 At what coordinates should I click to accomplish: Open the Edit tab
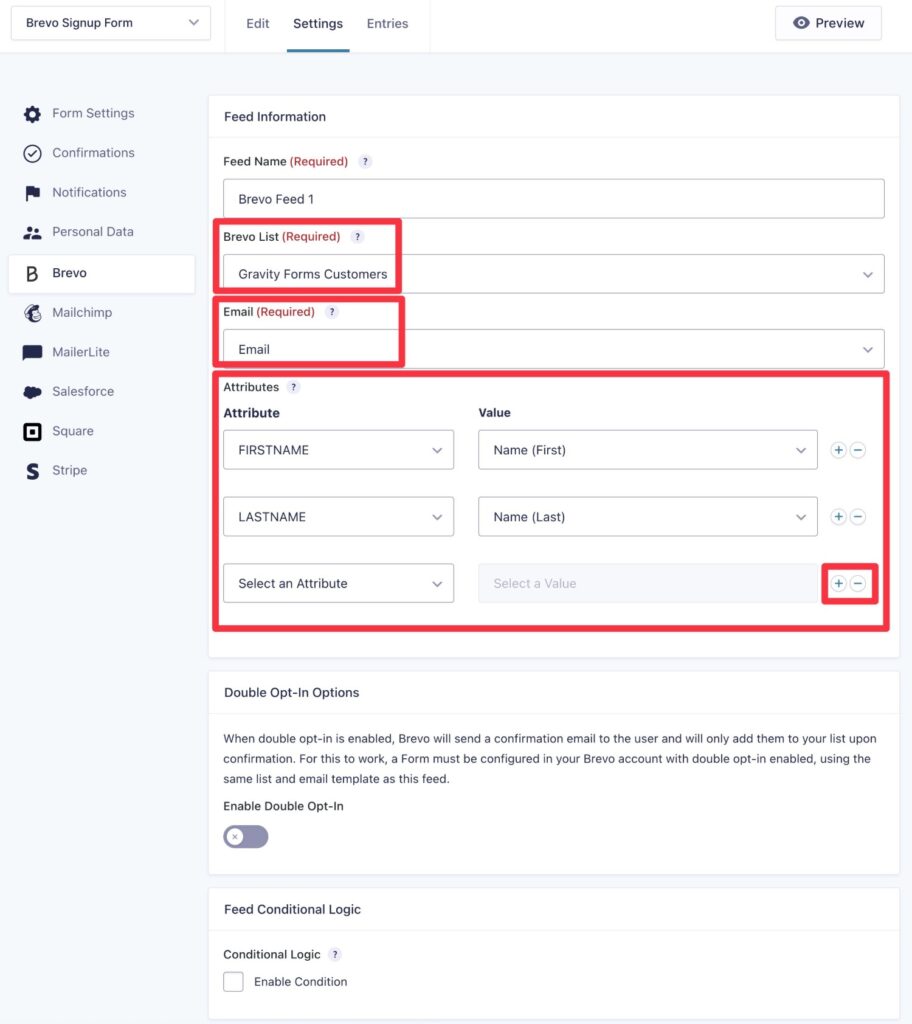[x=257, y=23]
